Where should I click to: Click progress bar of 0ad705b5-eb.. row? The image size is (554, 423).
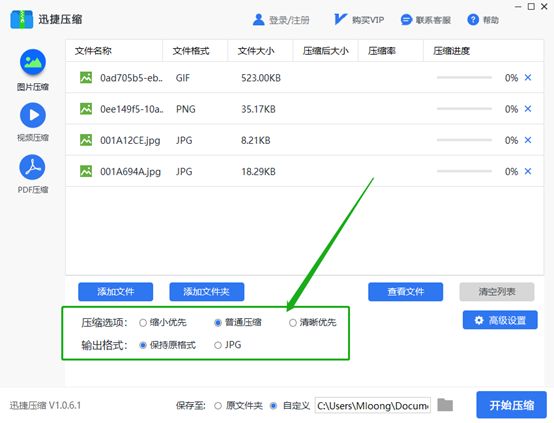tap(464, 77)
